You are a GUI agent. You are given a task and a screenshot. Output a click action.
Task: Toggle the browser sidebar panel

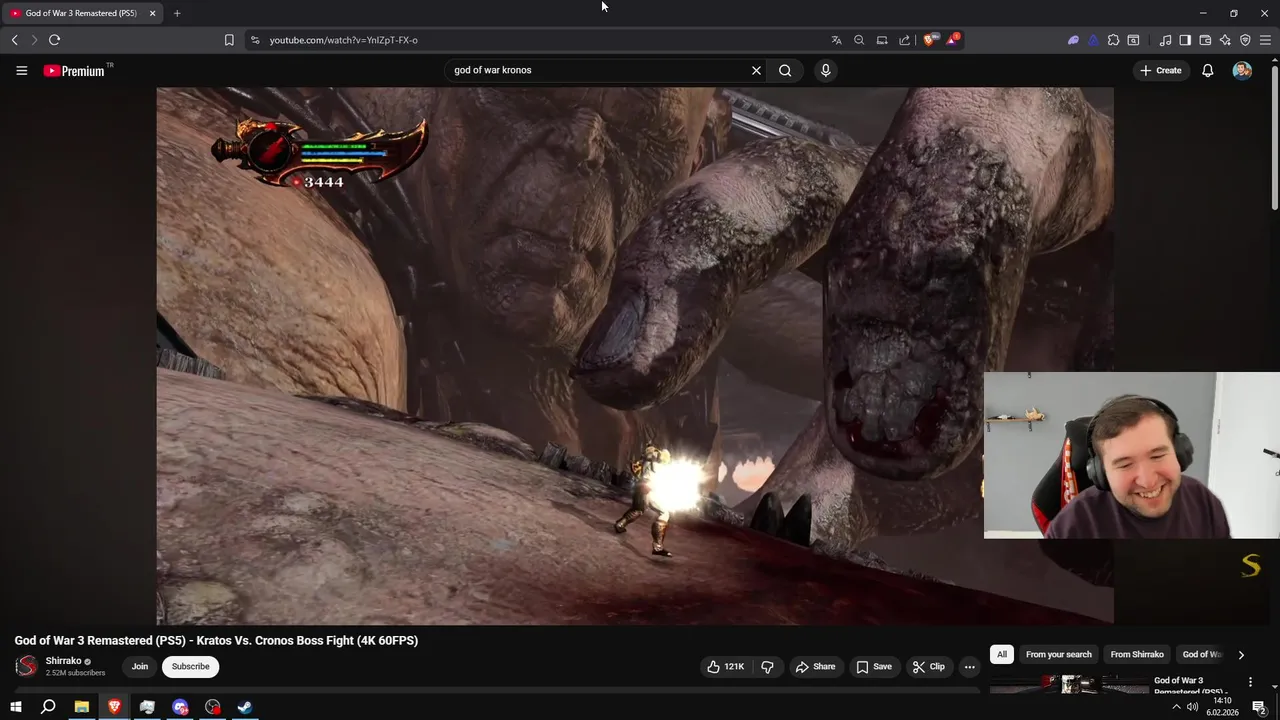pos(1185,40)
